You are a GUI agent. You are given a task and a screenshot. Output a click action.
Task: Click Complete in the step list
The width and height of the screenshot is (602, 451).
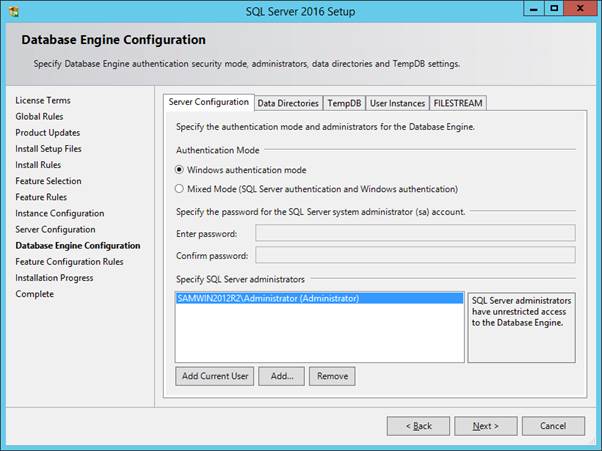tap(35, 294)
